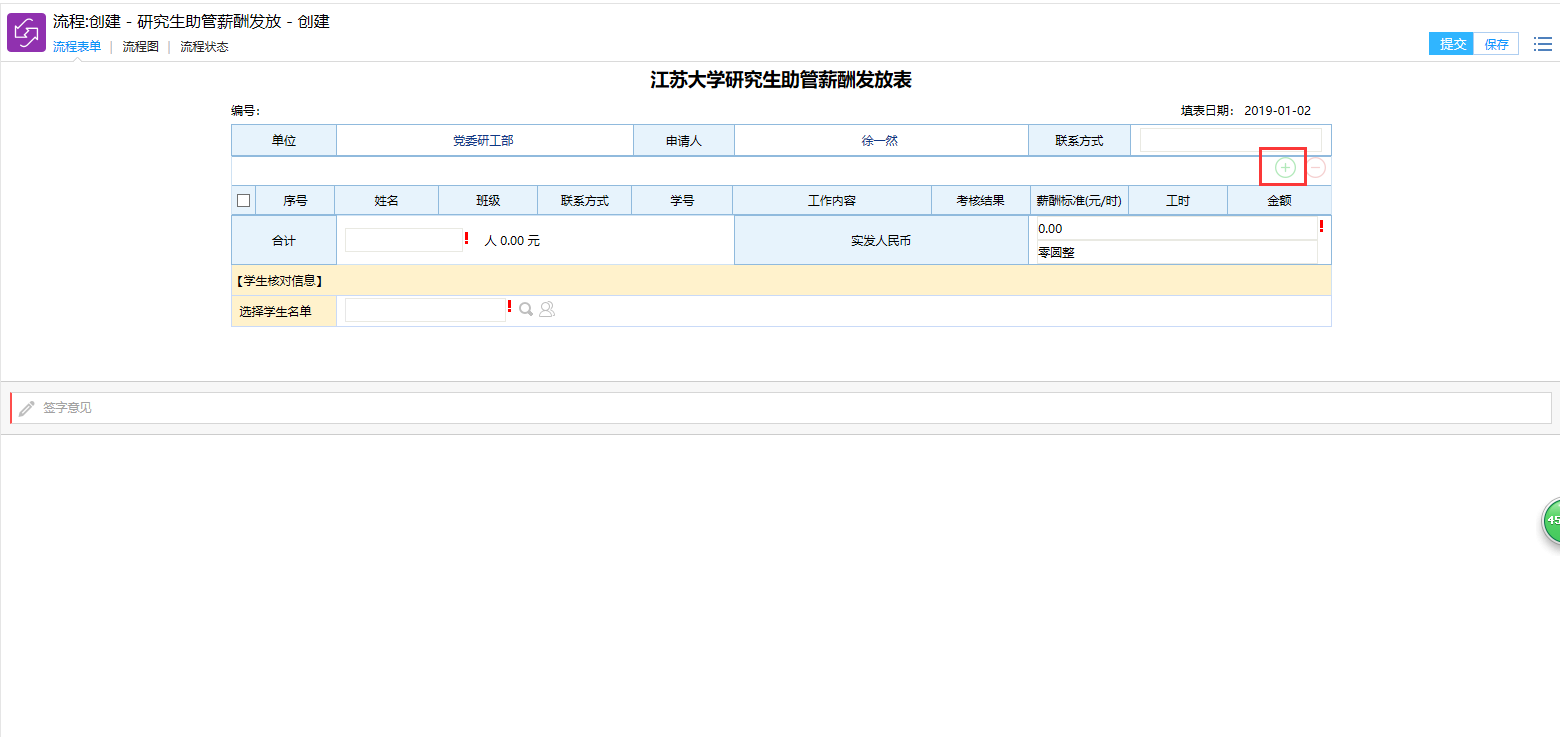Open the 流程状态 tab

click(x=204, y=46)
